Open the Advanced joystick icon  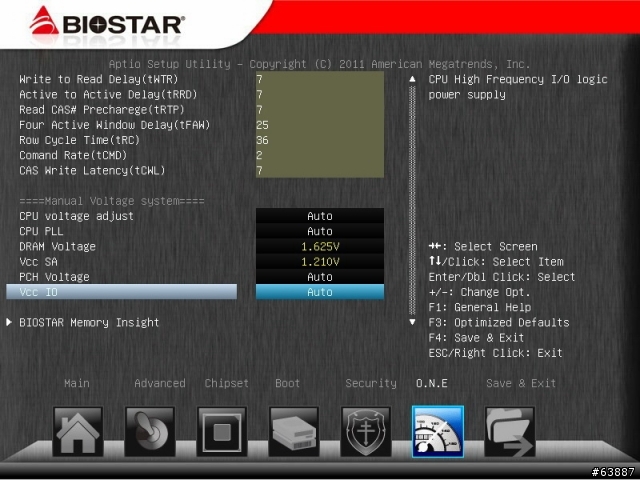click(150, 431)
